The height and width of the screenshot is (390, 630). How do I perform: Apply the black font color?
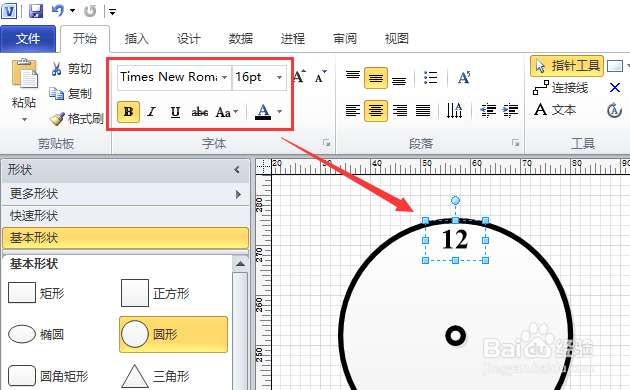click(x=263, y=111)
